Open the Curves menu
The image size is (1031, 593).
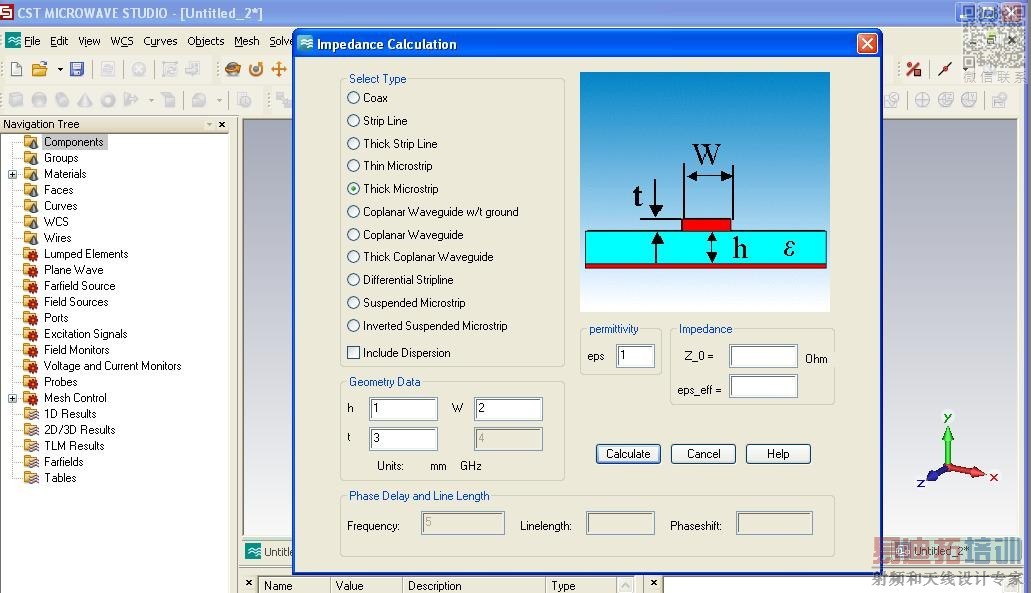tap(160, 41)
